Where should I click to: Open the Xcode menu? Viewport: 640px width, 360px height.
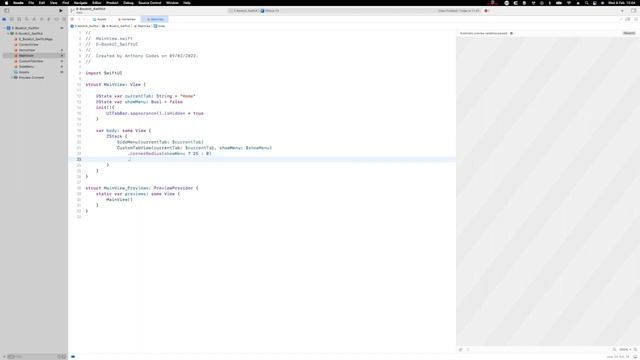pos(18,3)
